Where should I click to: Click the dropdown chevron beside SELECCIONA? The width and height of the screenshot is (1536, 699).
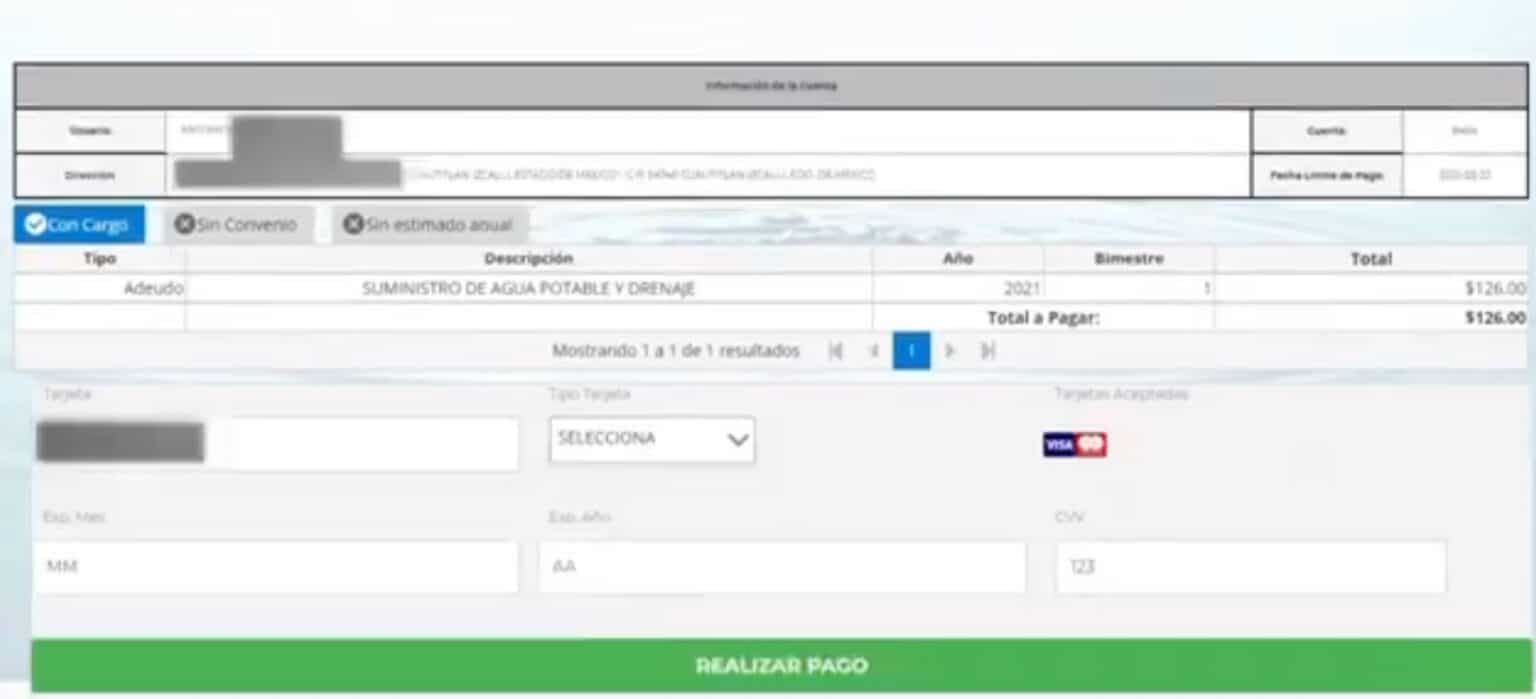pyautogui.click(x=737, y=439)
